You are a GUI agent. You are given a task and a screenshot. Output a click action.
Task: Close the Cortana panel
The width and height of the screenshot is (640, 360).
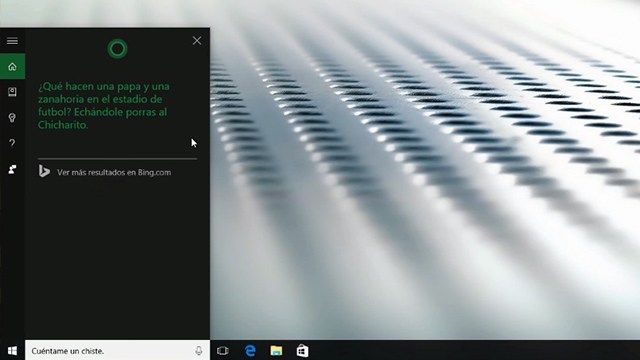197,40
